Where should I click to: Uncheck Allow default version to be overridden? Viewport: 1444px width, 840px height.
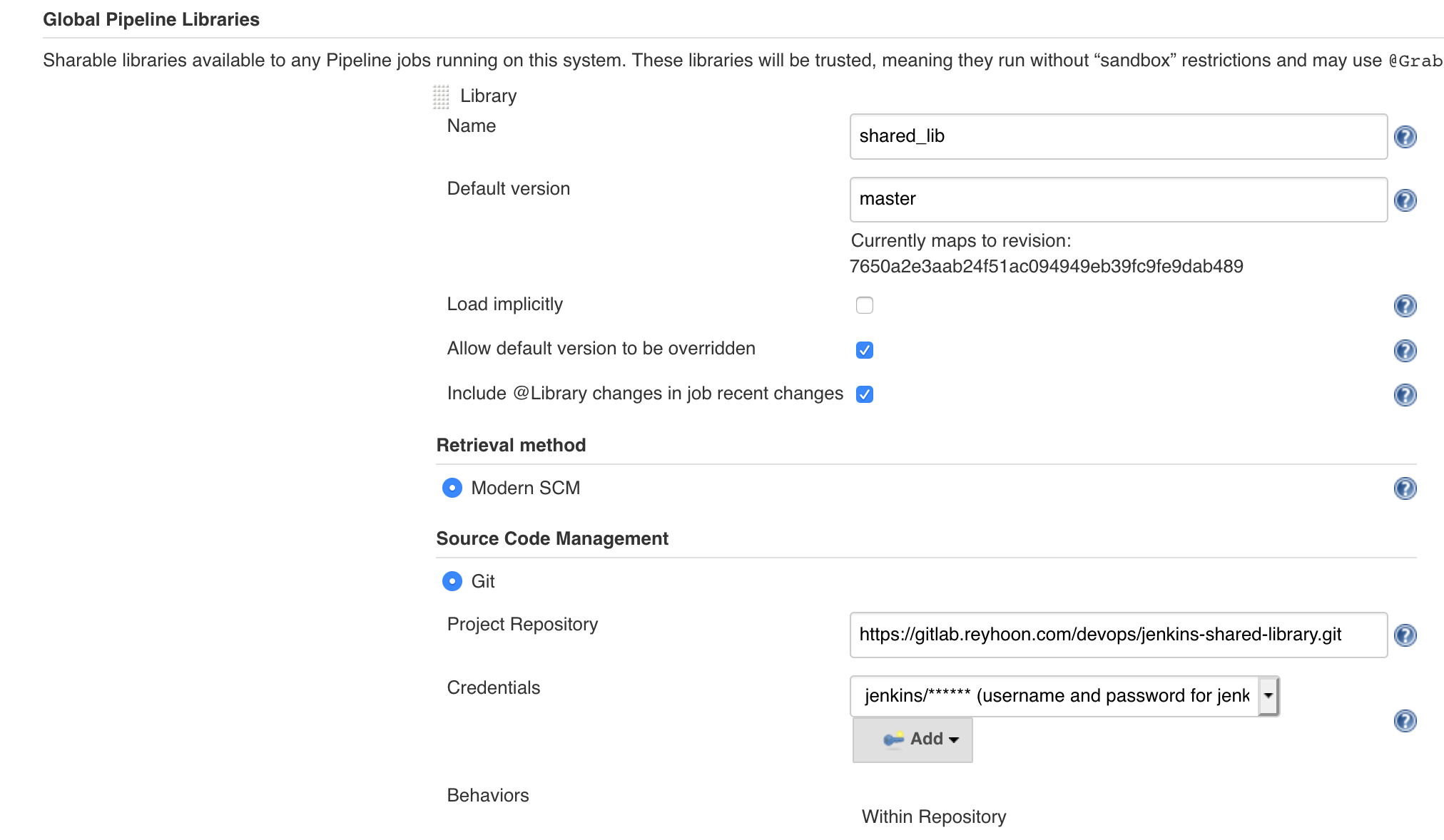[x=864, y=350]
